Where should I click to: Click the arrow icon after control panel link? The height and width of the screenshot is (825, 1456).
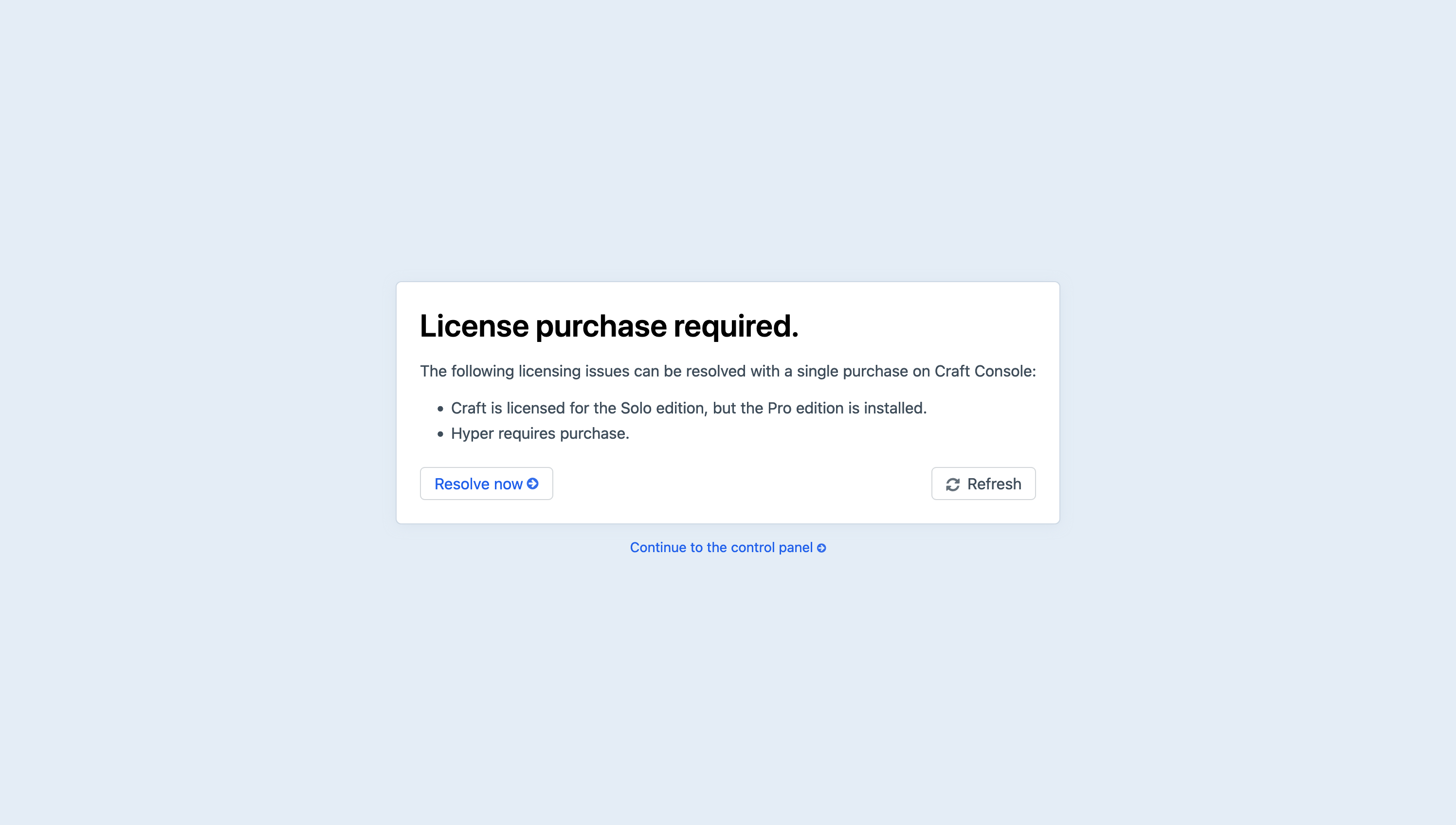click(x=821, y=548)
